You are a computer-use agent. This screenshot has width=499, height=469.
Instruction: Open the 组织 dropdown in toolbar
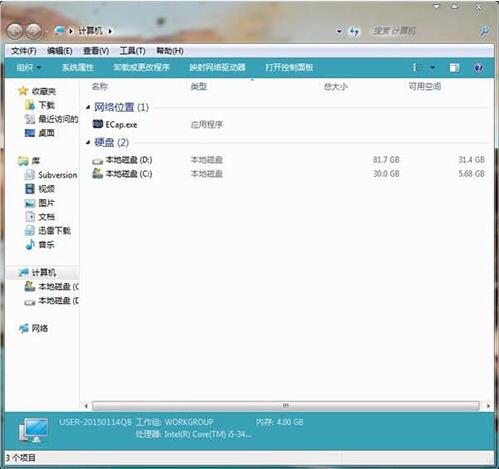[29, 68]
